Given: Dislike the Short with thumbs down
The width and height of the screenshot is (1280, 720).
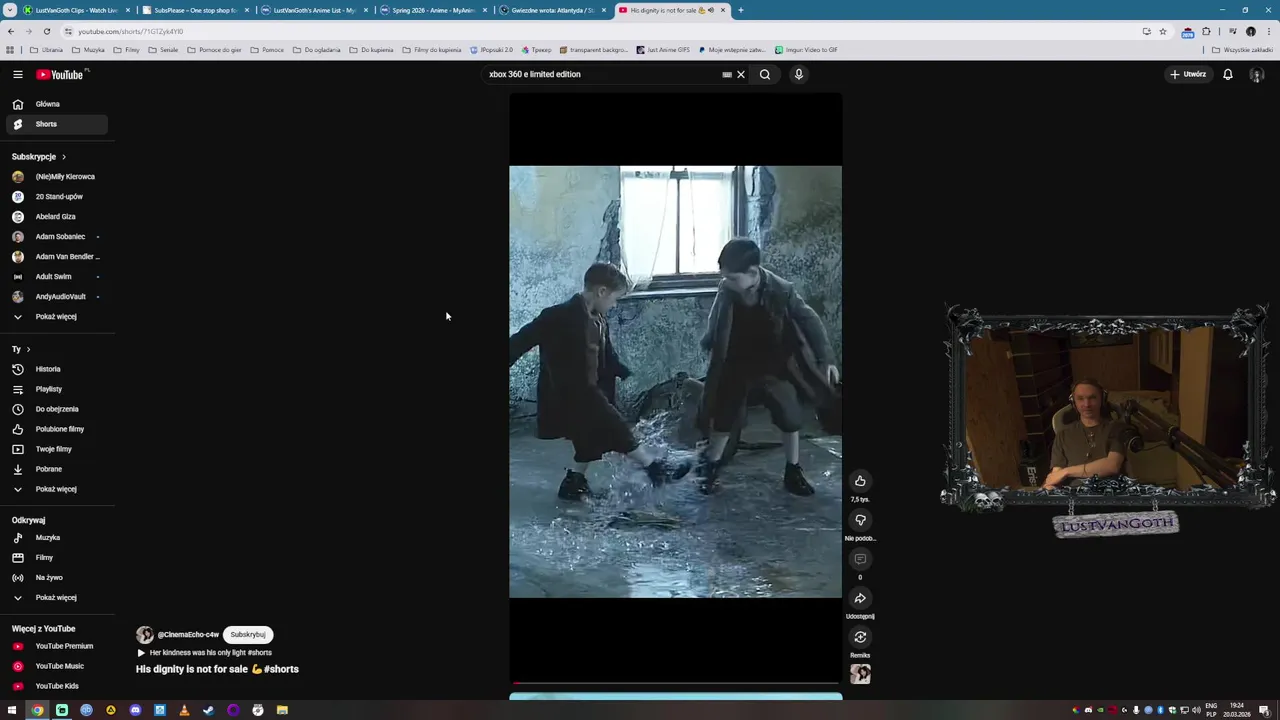Looking at the screenshot, I should 860,520.
